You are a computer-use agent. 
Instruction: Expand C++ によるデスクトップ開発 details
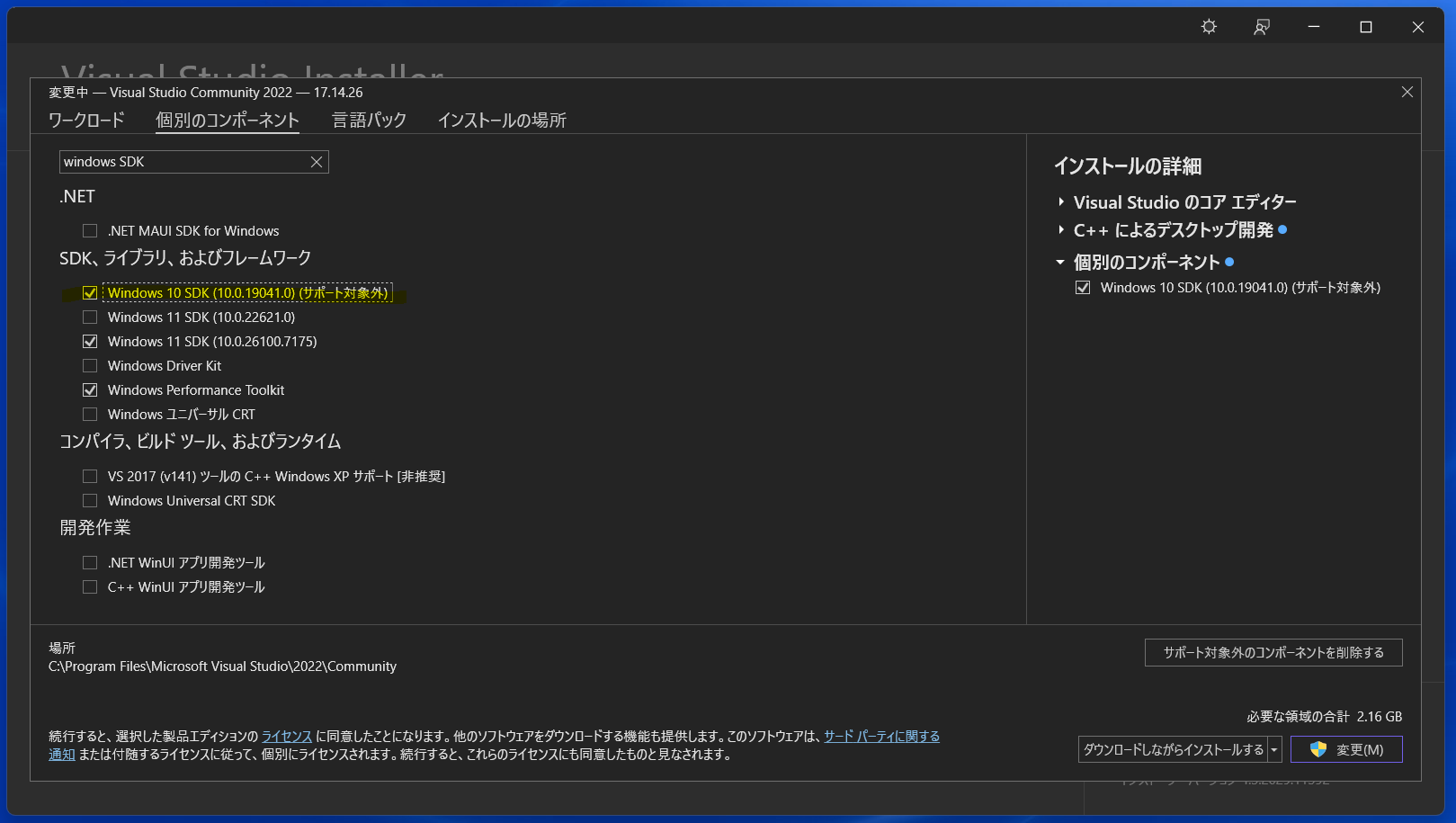point(1061,230)
